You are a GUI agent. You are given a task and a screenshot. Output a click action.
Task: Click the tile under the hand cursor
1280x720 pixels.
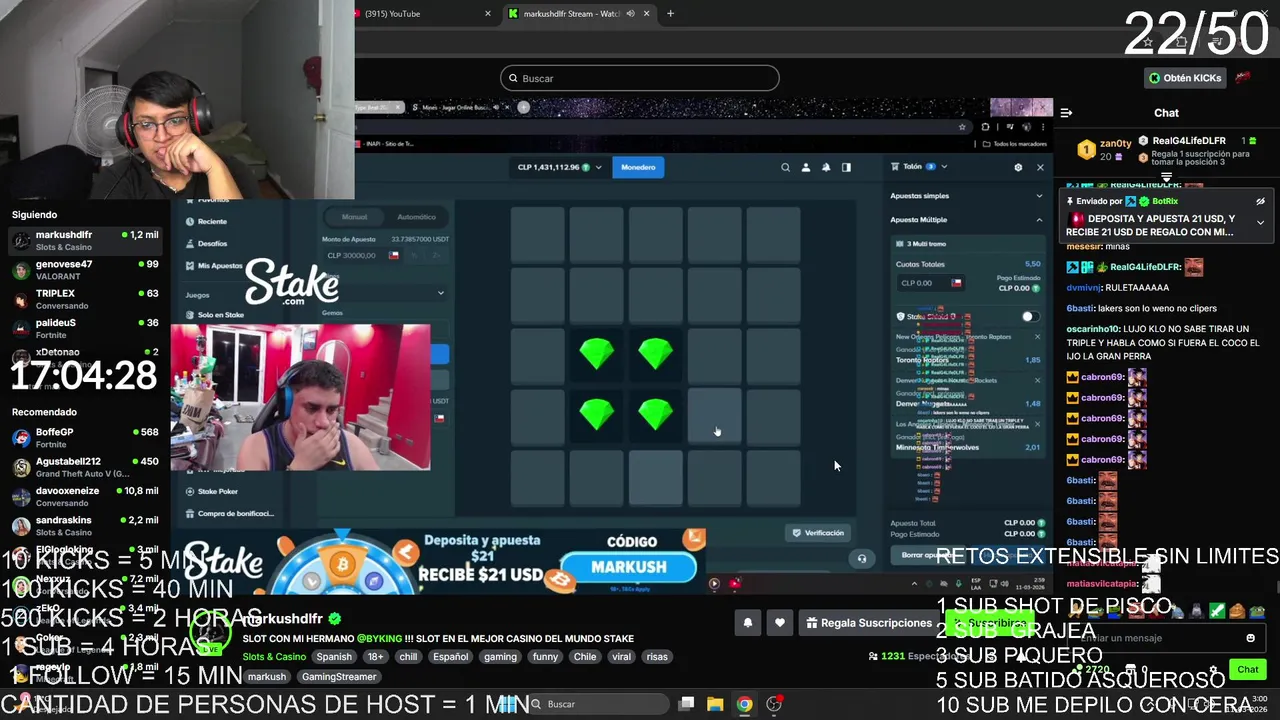tap(715, 415)
